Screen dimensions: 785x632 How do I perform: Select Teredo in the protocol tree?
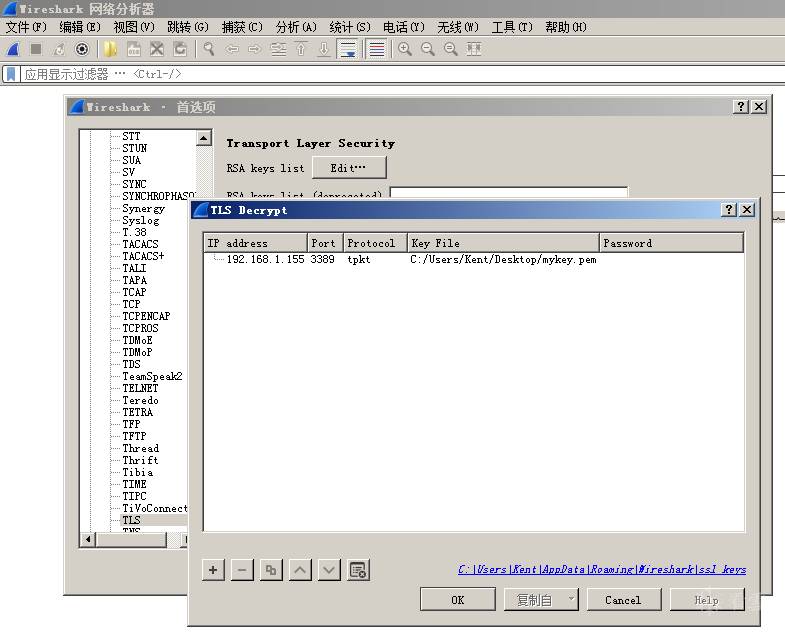[140, 400]
